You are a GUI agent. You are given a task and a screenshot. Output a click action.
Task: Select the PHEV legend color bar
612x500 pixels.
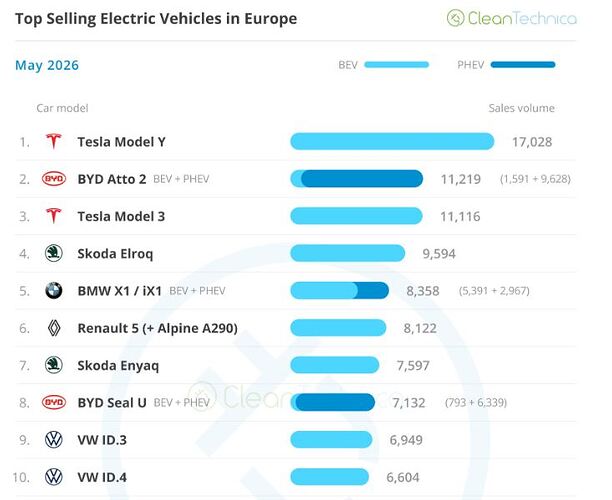point(523,65)
